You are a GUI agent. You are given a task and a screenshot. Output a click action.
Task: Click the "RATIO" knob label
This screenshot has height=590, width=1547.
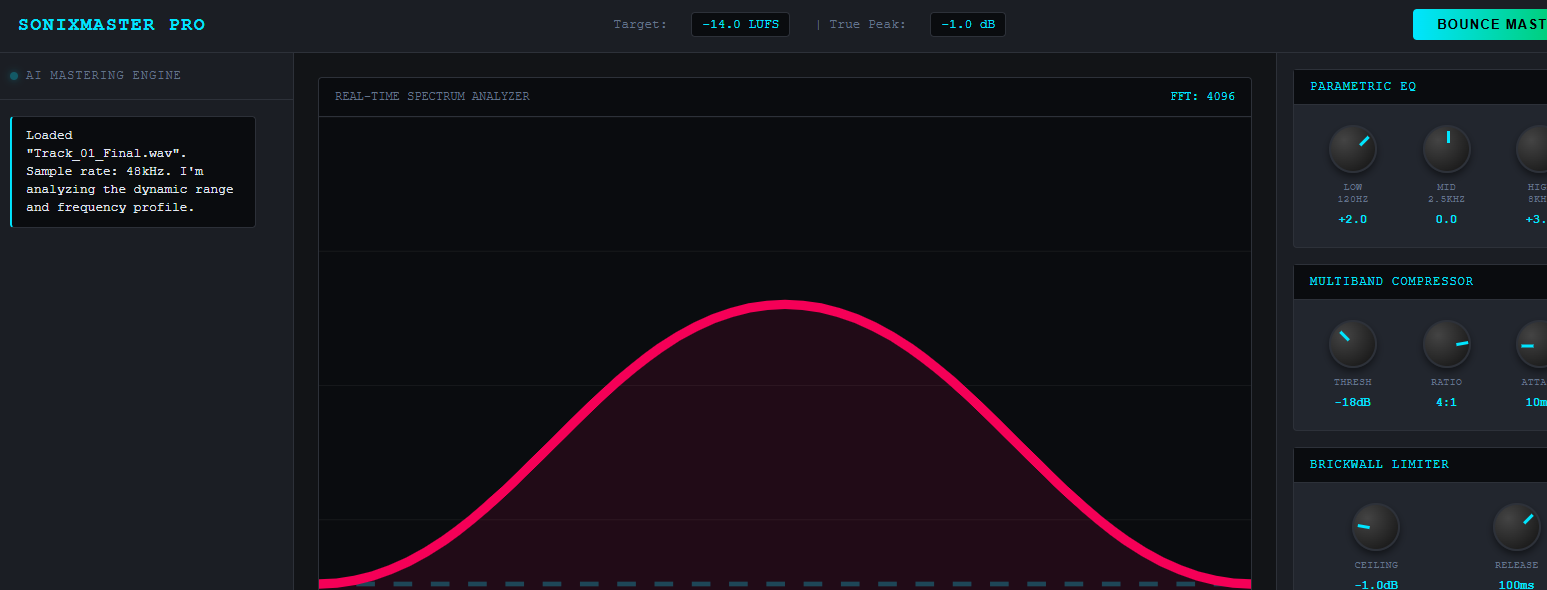(1446, 383)
